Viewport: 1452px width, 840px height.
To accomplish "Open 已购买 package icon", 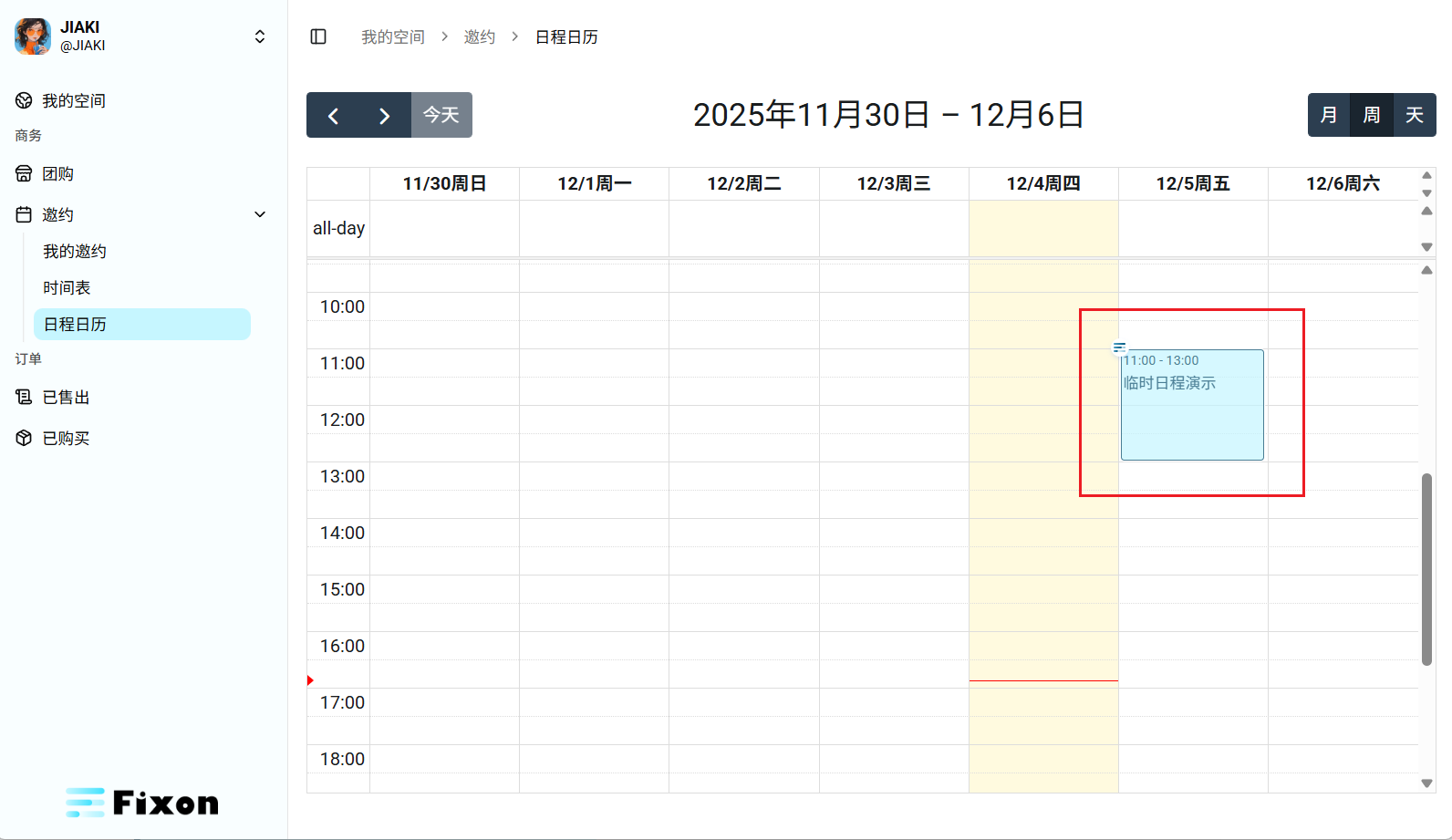I will coord(24,438).
